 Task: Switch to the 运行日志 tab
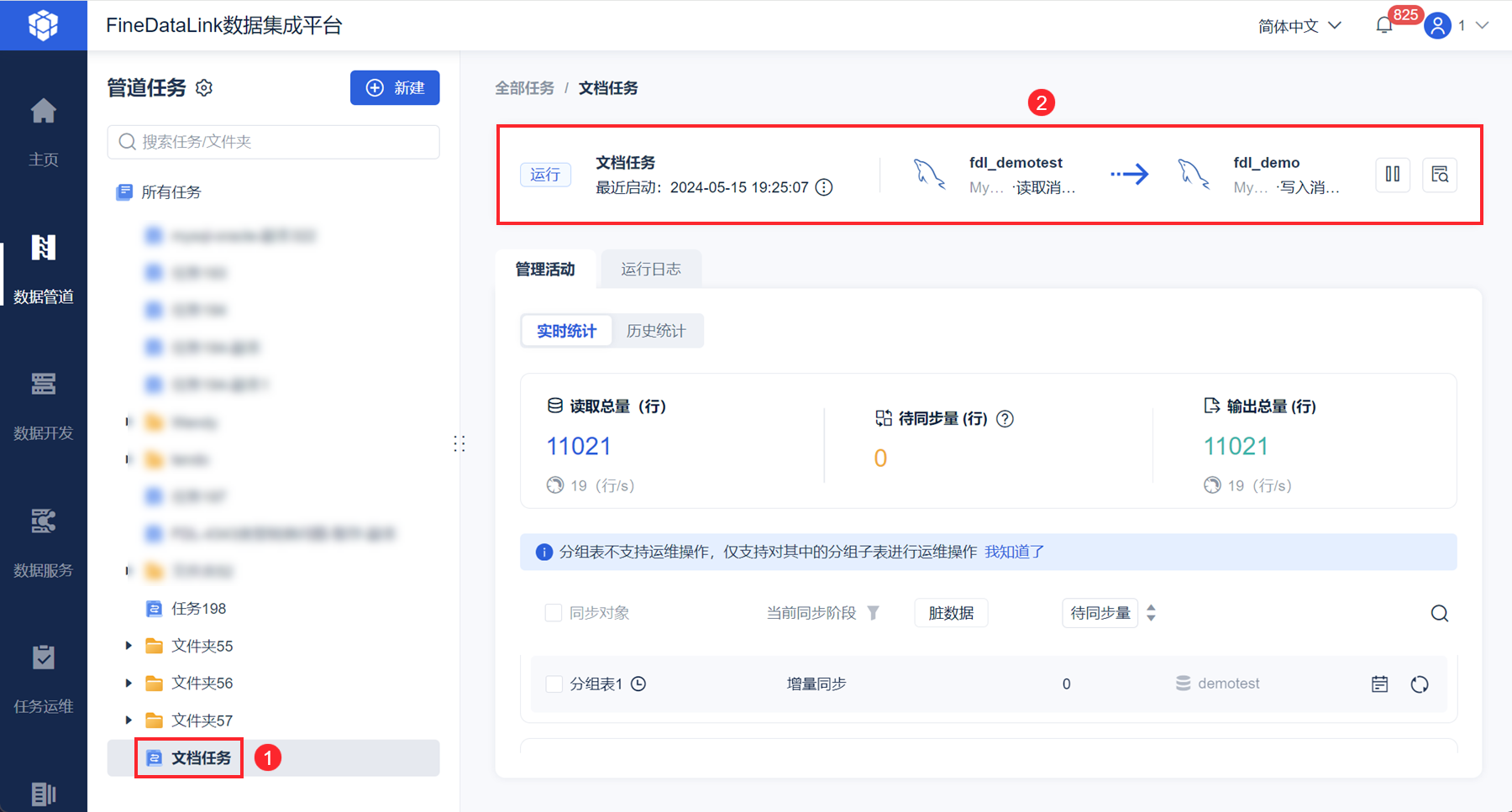coord(650,270)
